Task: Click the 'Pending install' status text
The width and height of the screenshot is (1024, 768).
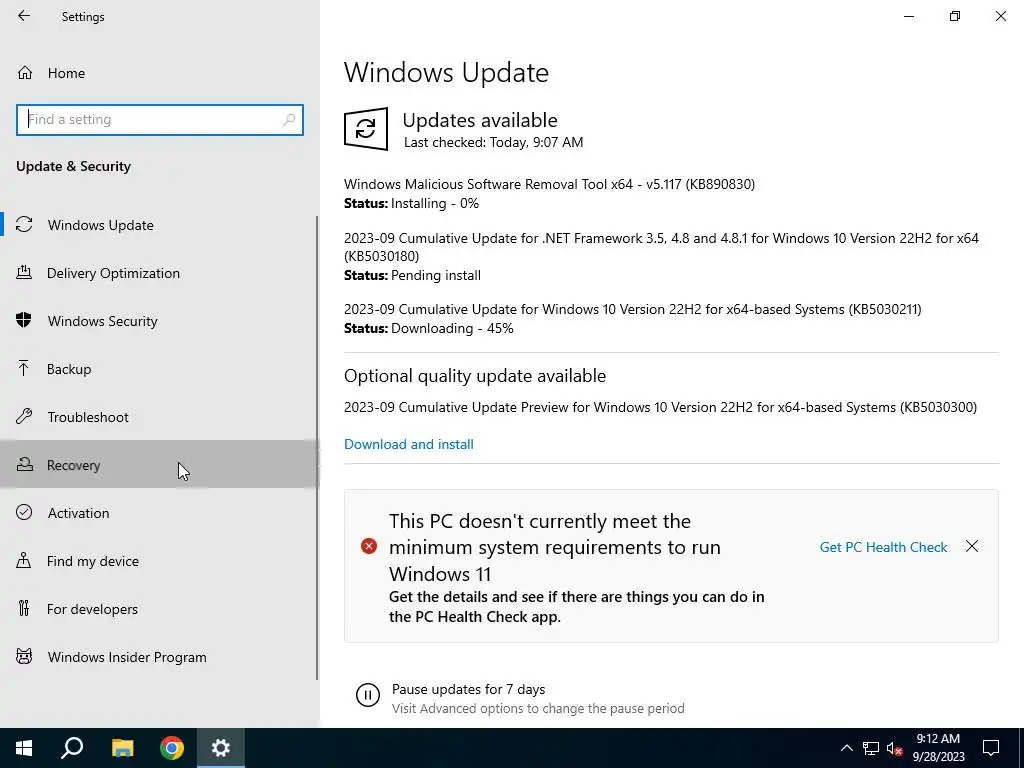Action: point(436,275)
